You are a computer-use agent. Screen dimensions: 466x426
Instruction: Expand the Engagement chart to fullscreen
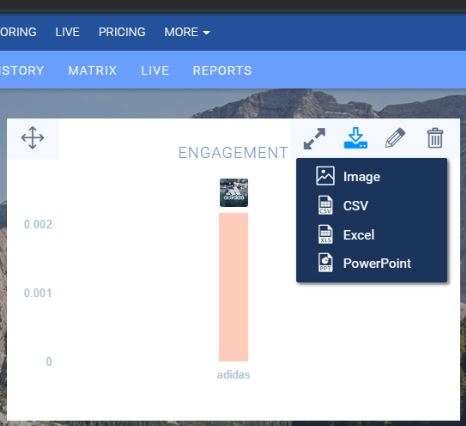[x=314, y=138]
